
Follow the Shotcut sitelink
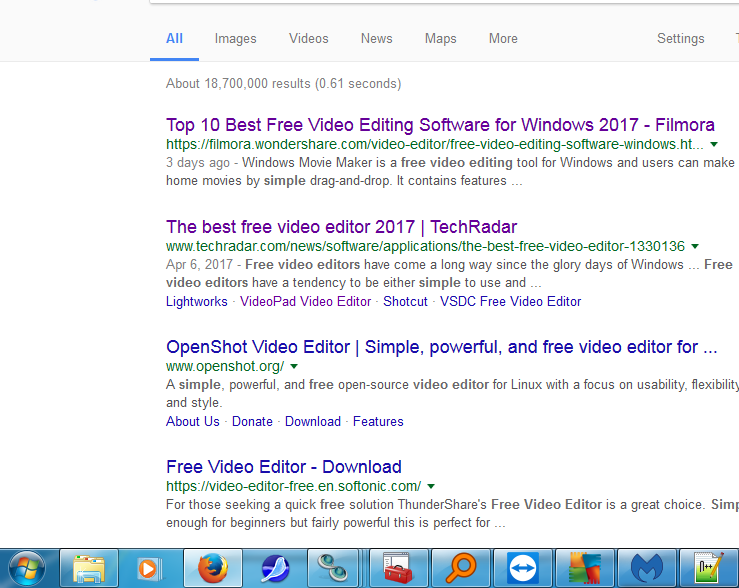pos(405,302)
